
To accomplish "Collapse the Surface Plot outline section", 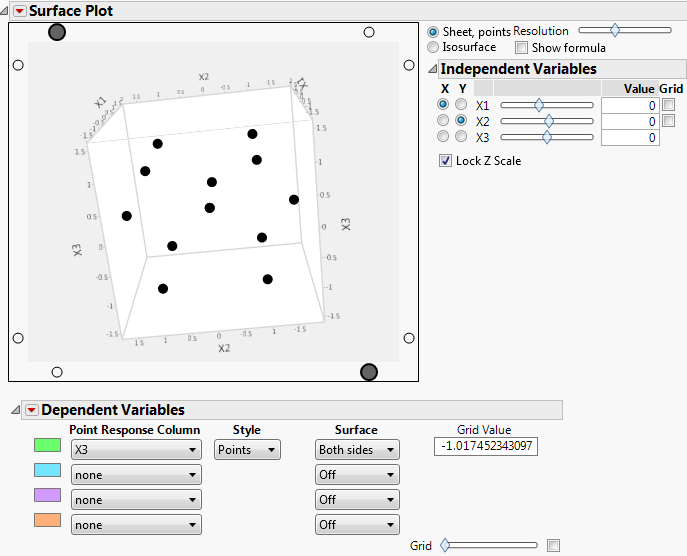I will [x=6, y=11].
